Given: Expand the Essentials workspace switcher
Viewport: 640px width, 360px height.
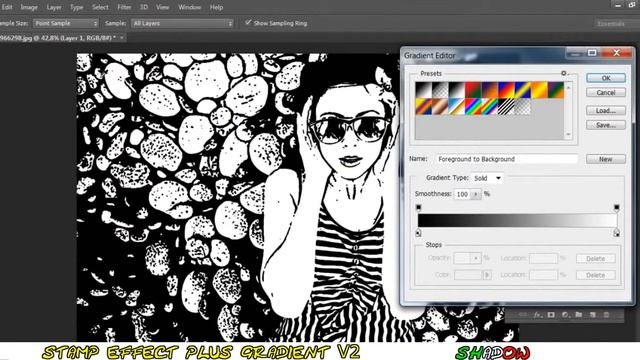Looking at the screenshot, I should click(616, 24).
